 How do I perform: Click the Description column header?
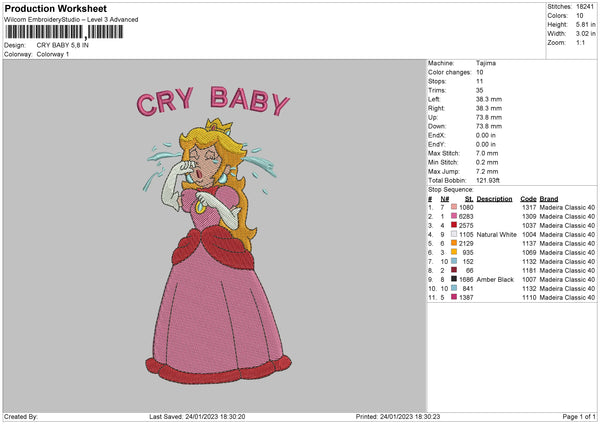pyautogui.click(x=494, y=199)
